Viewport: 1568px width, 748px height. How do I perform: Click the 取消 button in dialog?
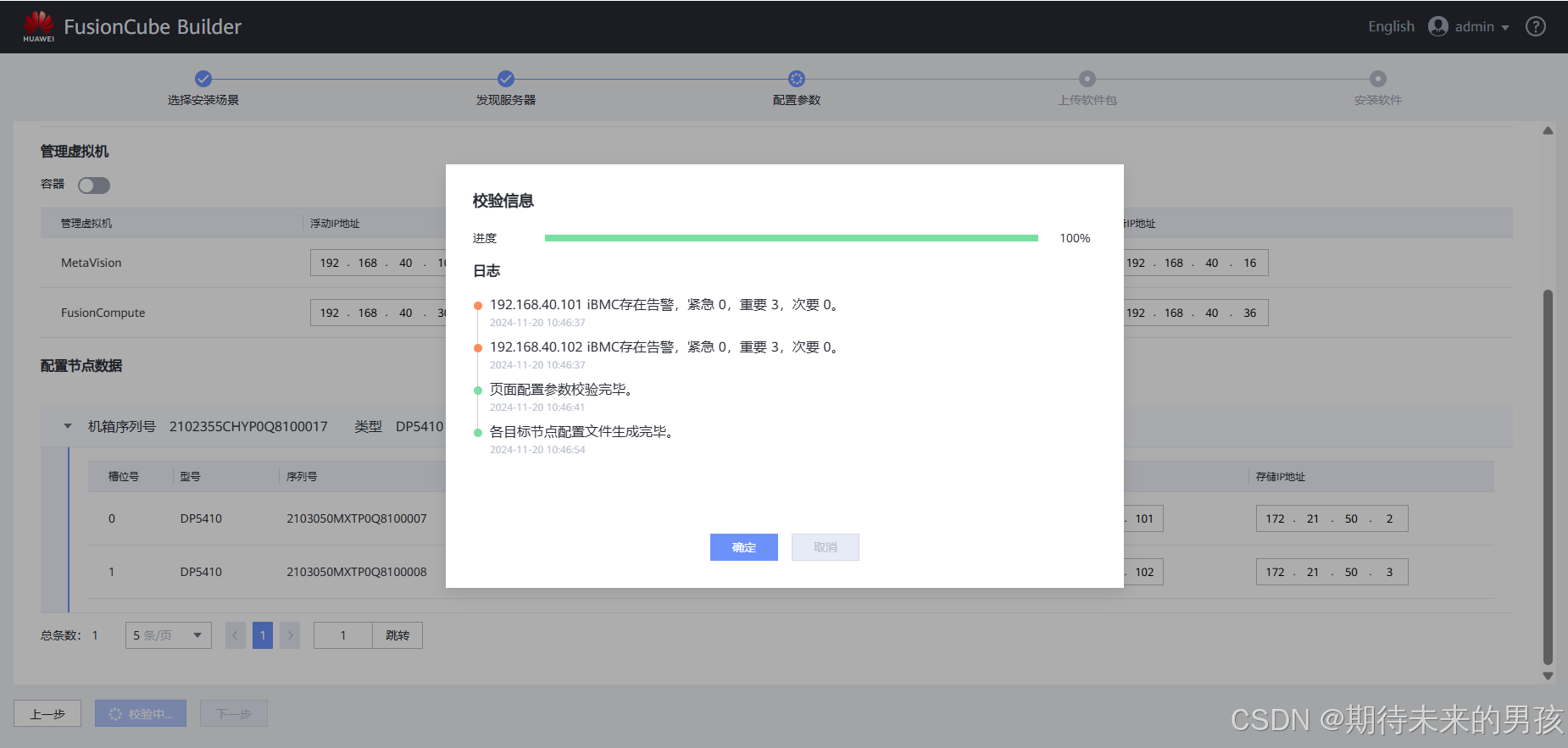[x=826, y=547]
